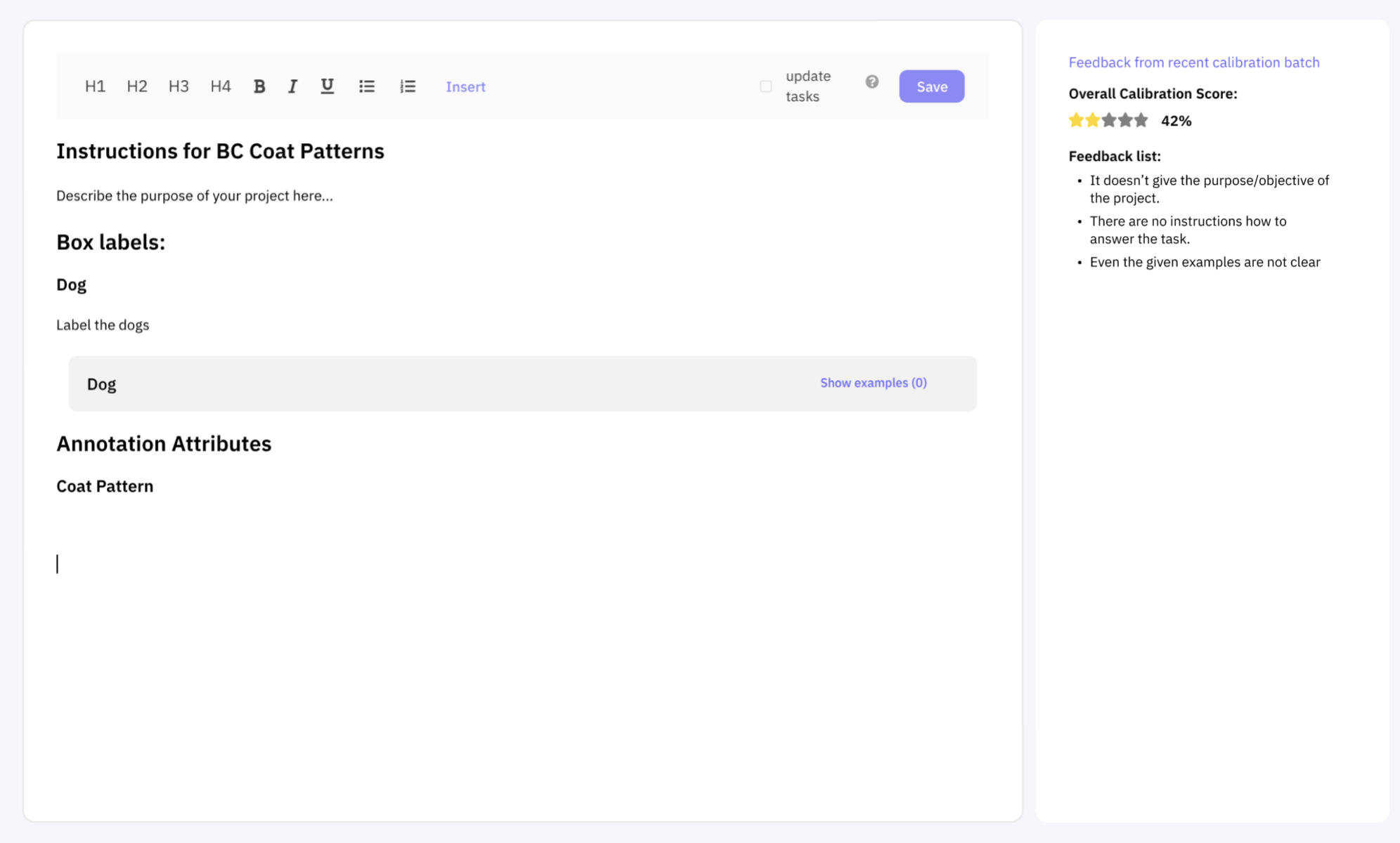Apply H2 heading format

coord(137,86)
